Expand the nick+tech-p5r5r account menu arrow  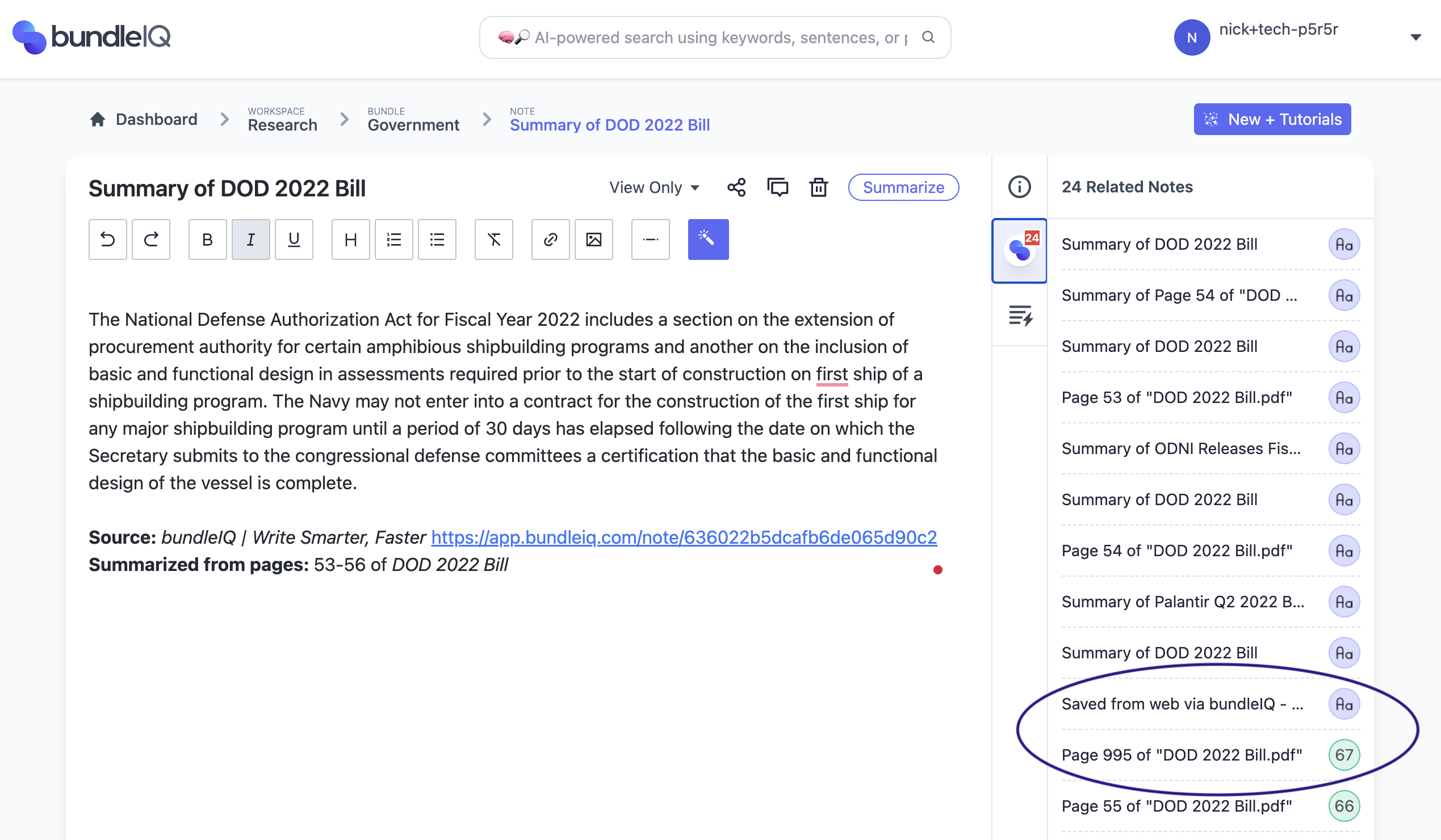1415,37
